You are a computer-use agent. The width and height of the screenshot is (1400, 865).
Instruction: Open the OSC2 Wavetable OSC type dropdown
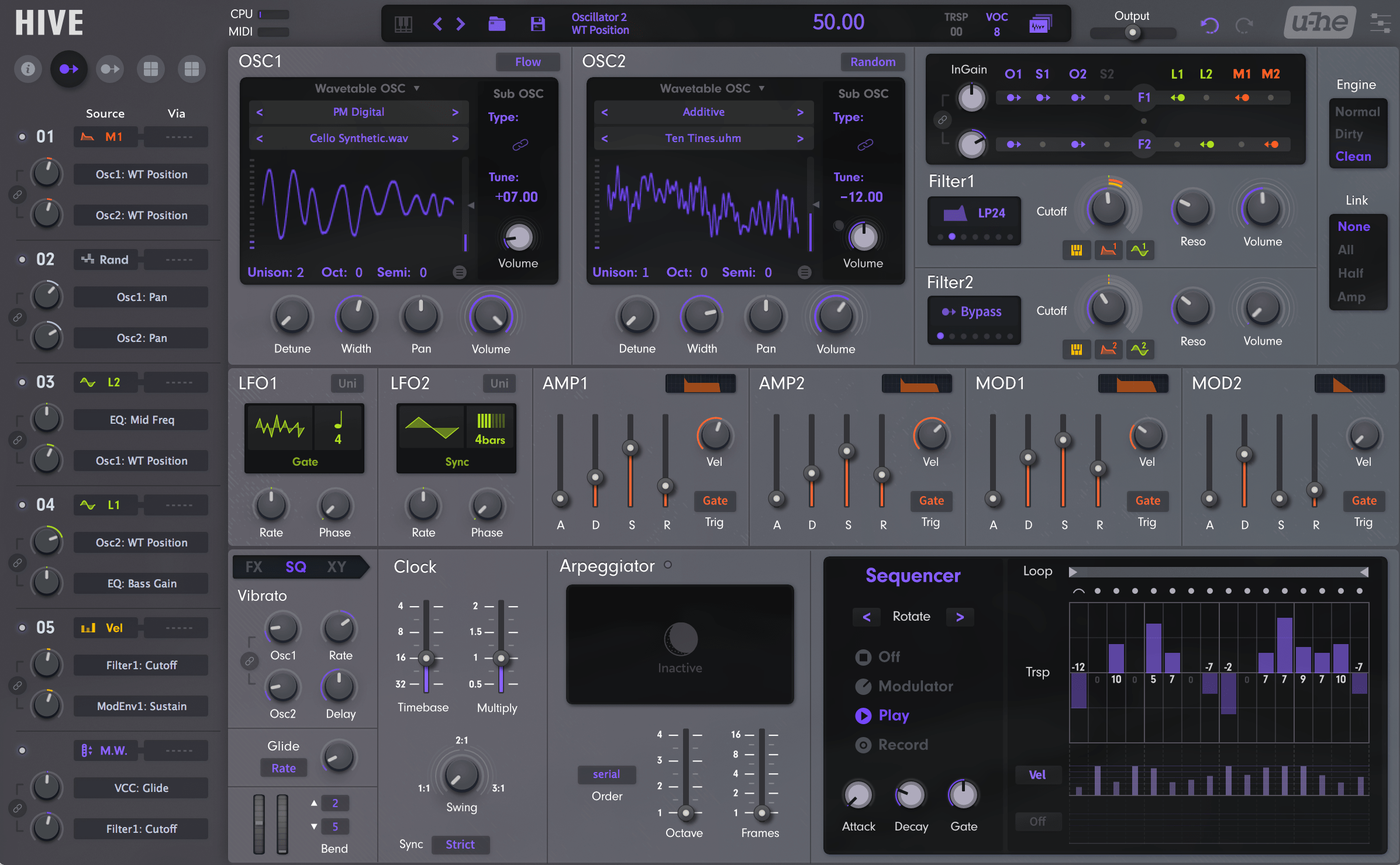[x=711, y=88]
